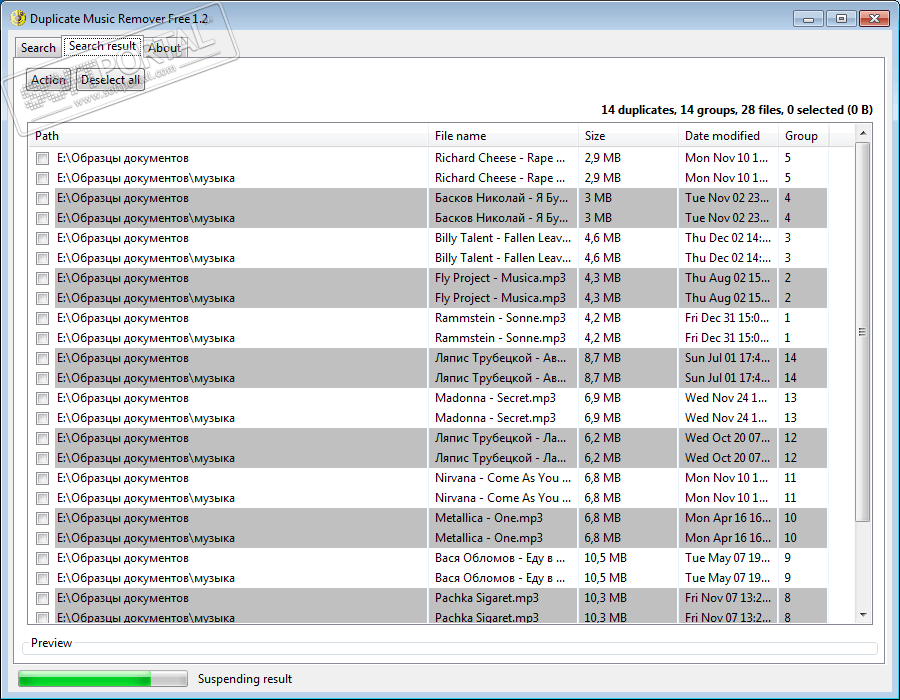Click the scroll up arrow of the results list
Image resolution: width=900 pixels, height=700 pixels.
[863, 134]
